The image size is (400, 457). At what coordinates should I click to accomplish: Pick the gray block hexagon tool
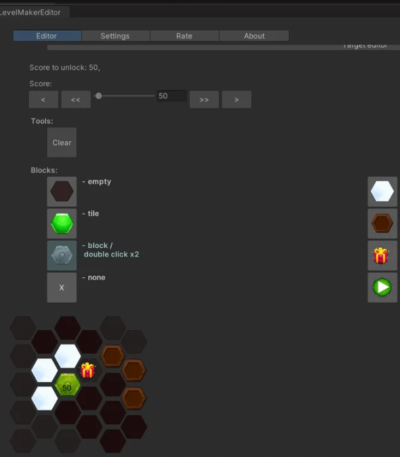[62, 255]
